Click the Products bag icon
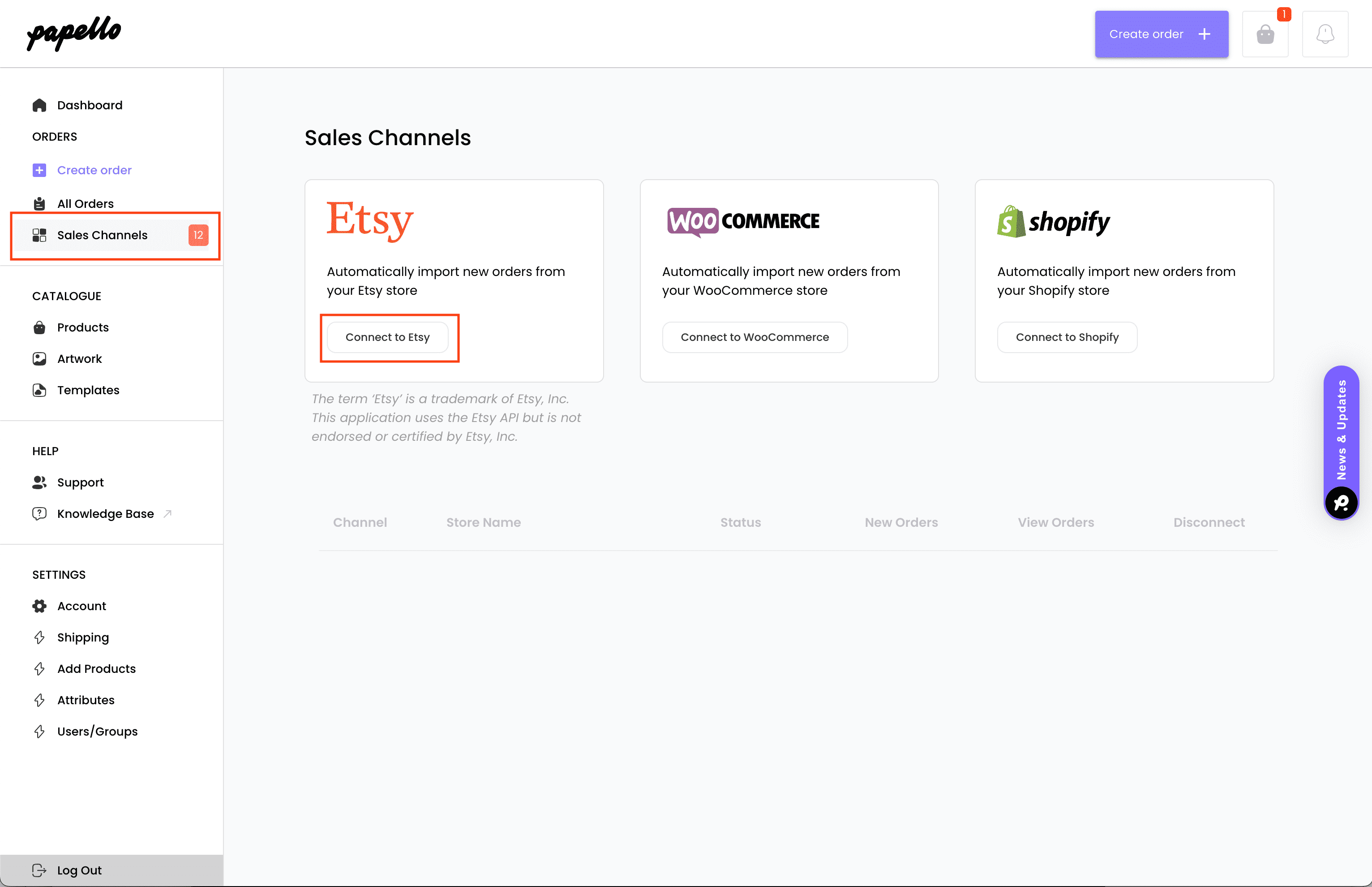 [x=39, y=328]
